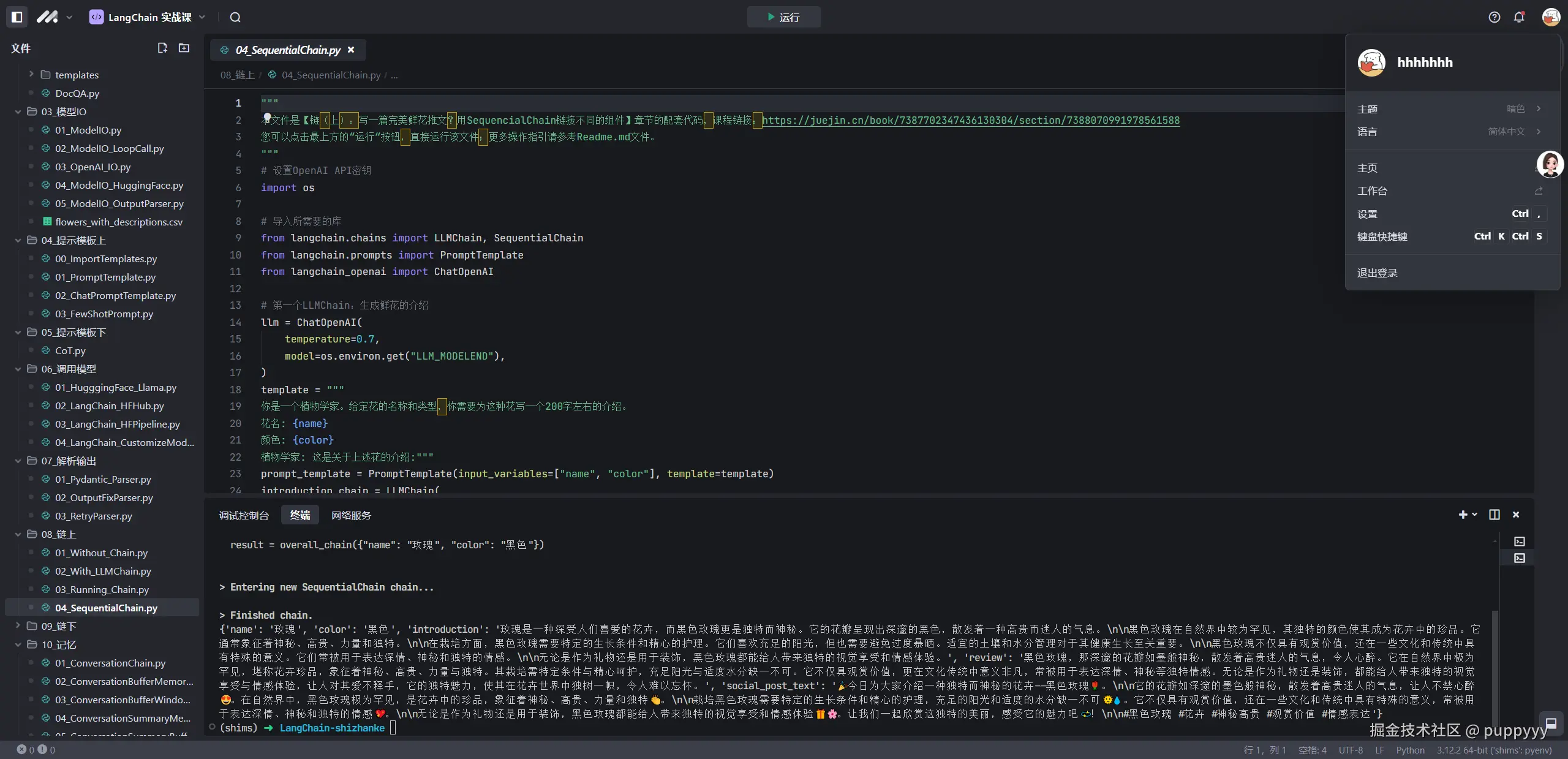Click the search magnifier icon
Viewport: 1568px width, 759px height.
point(235,17)
